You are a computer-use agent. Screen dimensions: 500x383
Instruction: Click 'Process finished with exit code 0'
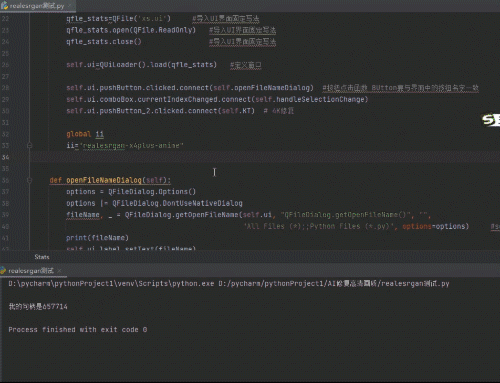(x=78, y=330)
